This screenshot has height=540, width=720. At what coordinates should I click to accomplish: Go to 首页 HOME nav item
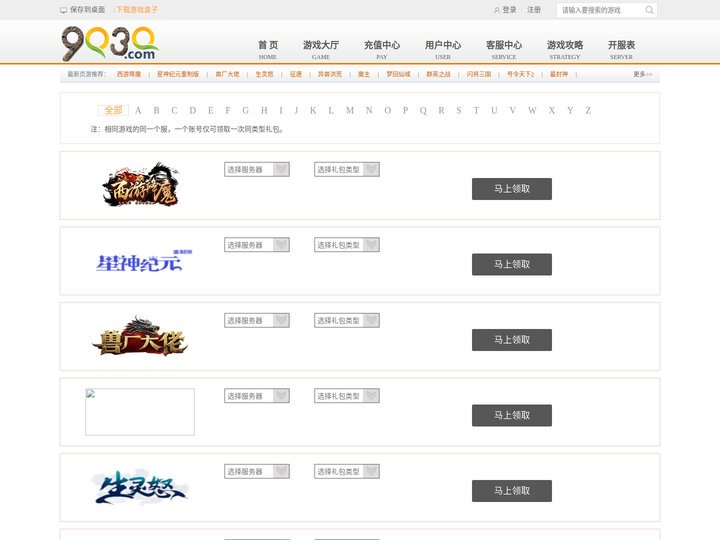pos(268,50)
